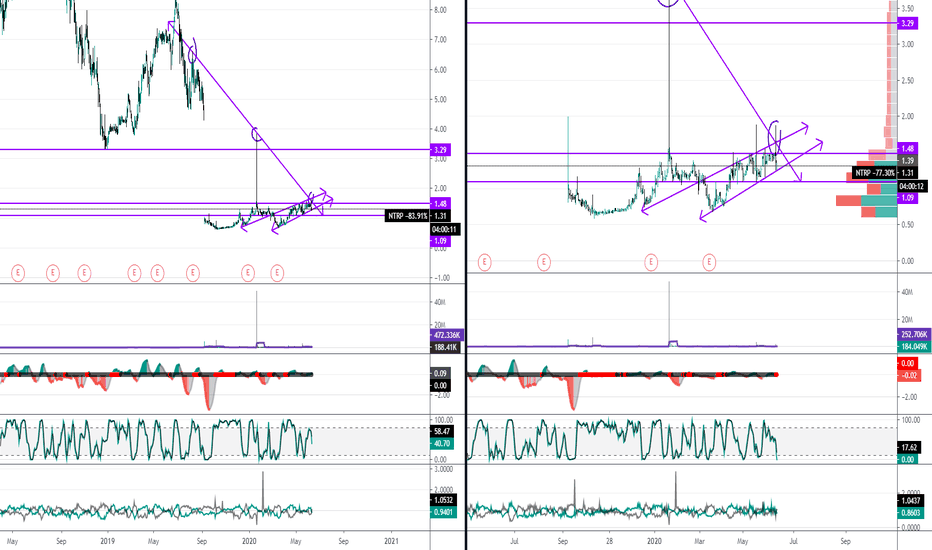Click the 2019 label on the time axis
This screenshot has width=932, height=550.
point(107,542)
